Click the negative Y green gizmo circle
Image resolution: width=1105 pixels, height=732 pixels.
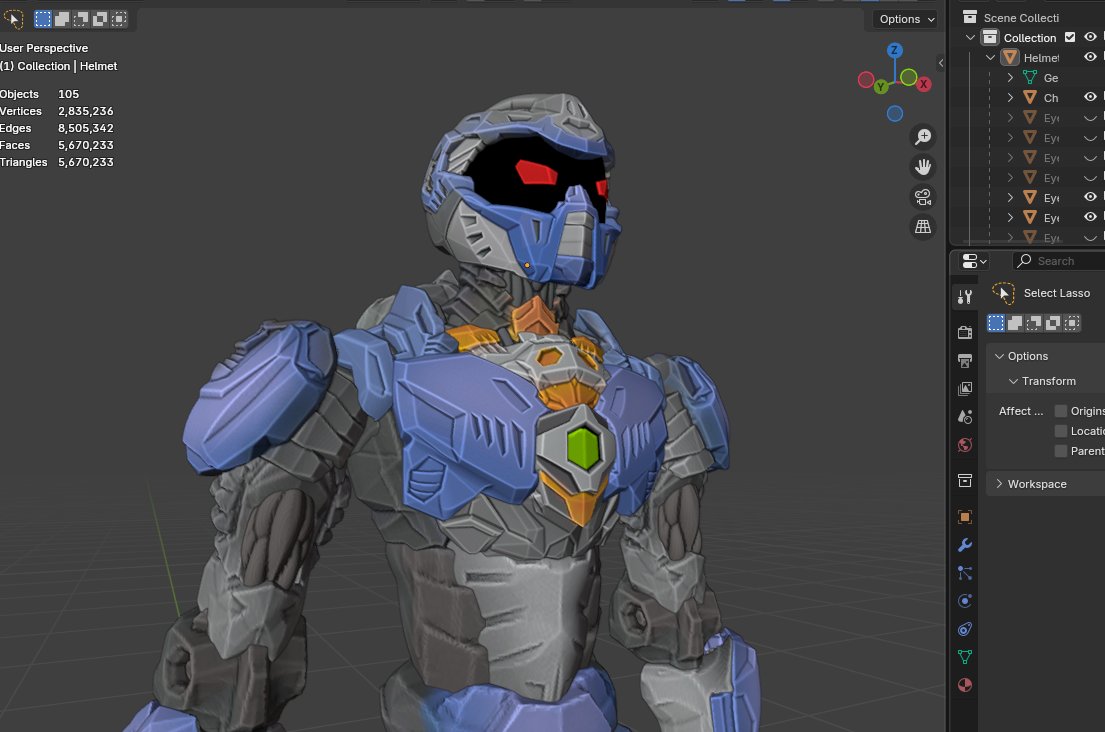(x=908, y=77)
